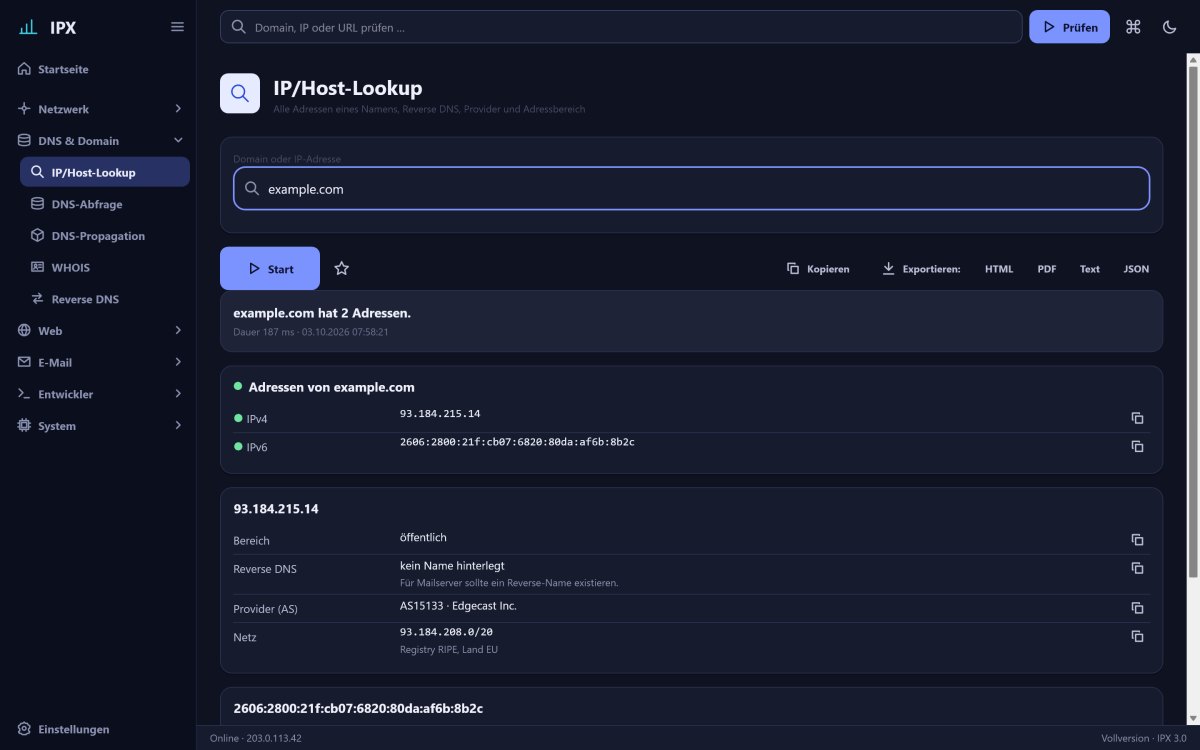Click the DNS & Domain database icon
This screenshot has height=750, width=1200.
pyautogui.click(x=24, y=140)
